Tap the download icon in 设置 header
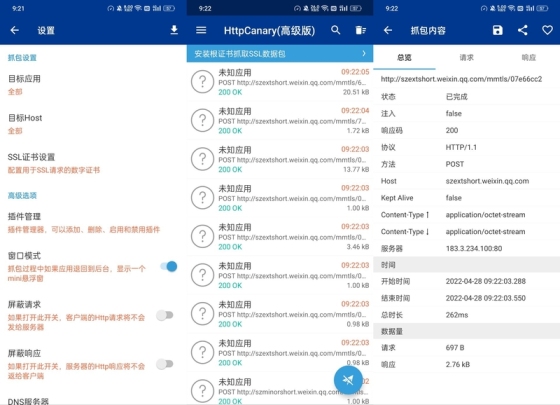The image size is (560, 405). [x=174, y=30]
